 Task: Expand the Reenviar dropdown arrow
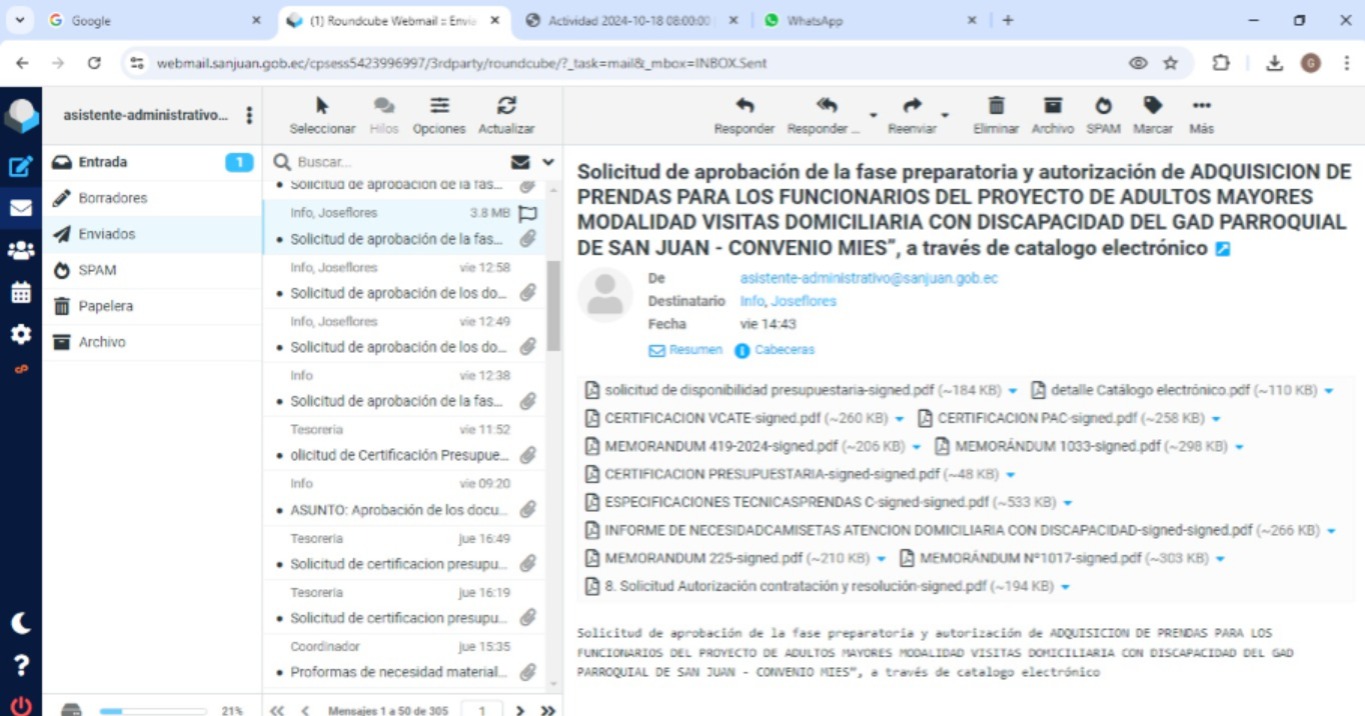tap(945, 116)
